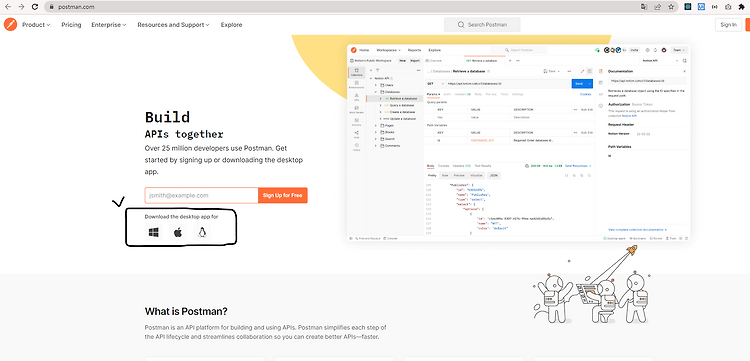Click 'Download the desktop app for' label
This screenshot has height=361, width=750.
[x=182, y=217]
